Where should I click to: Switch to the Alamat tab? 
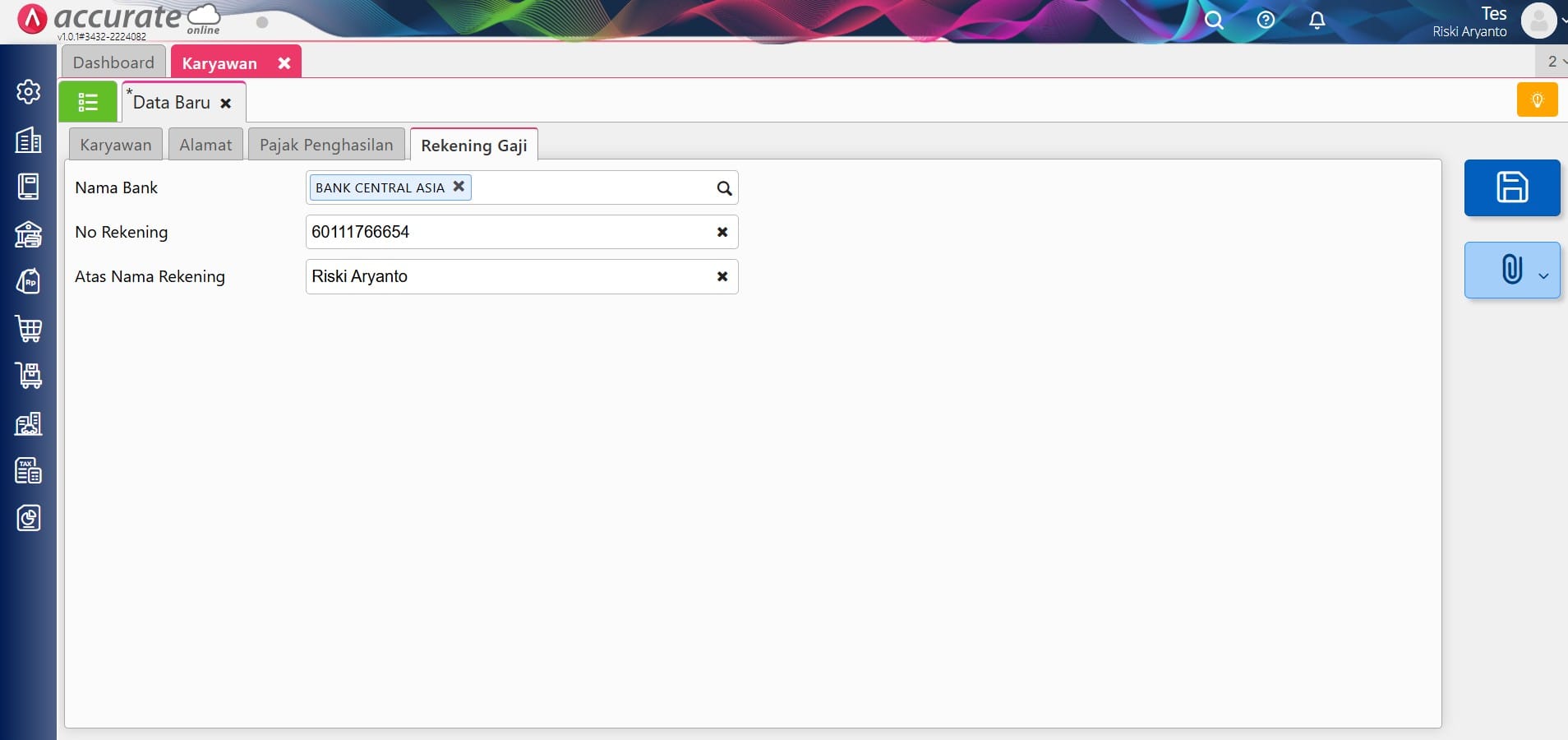pos(205,145)
